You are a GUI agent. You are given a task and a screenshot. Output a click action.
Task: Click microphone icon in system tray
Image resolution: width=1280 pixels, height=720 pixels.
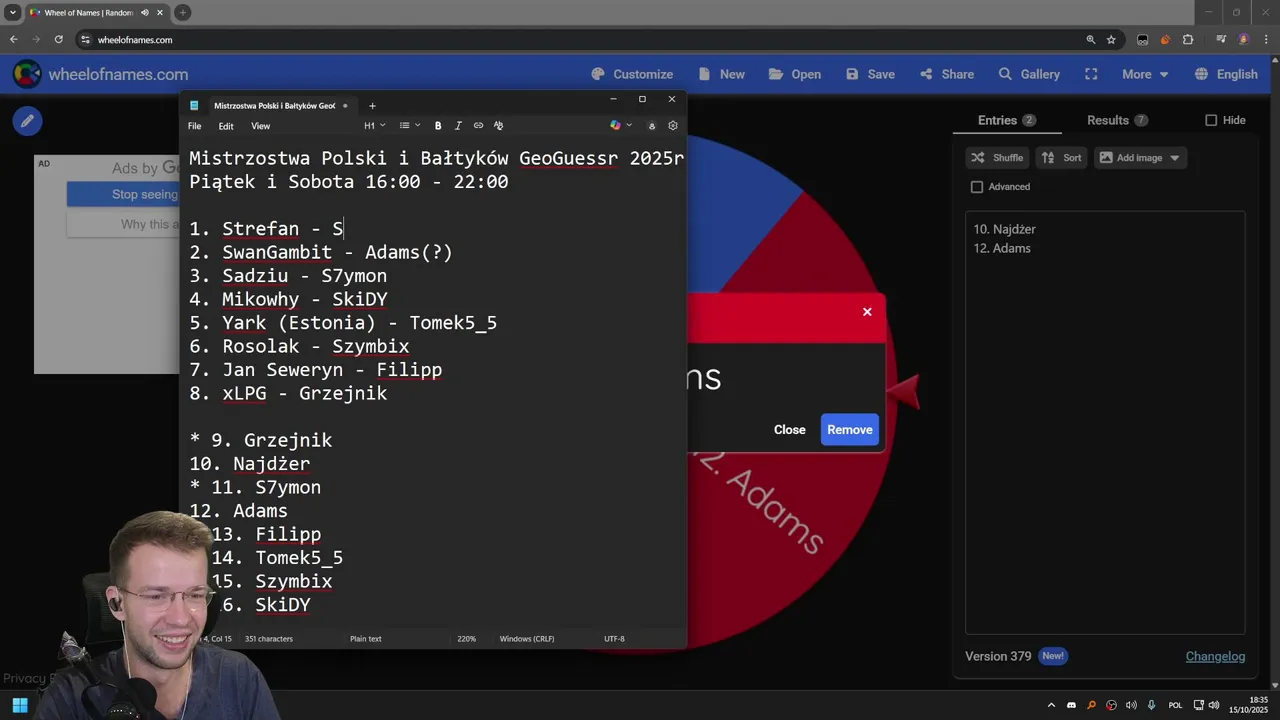(1151, 705)
